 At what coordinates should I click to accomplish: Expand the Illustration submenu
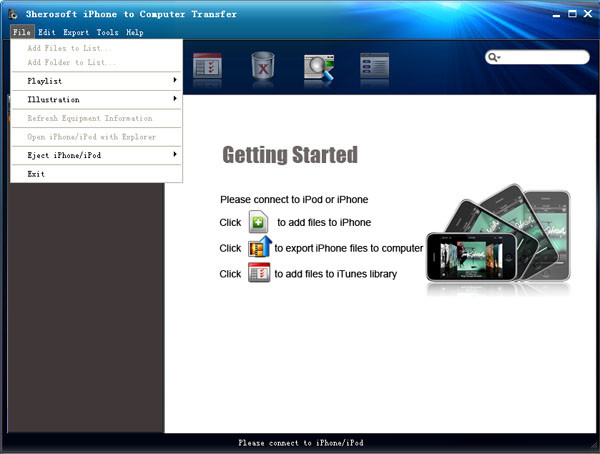[96, 100]
